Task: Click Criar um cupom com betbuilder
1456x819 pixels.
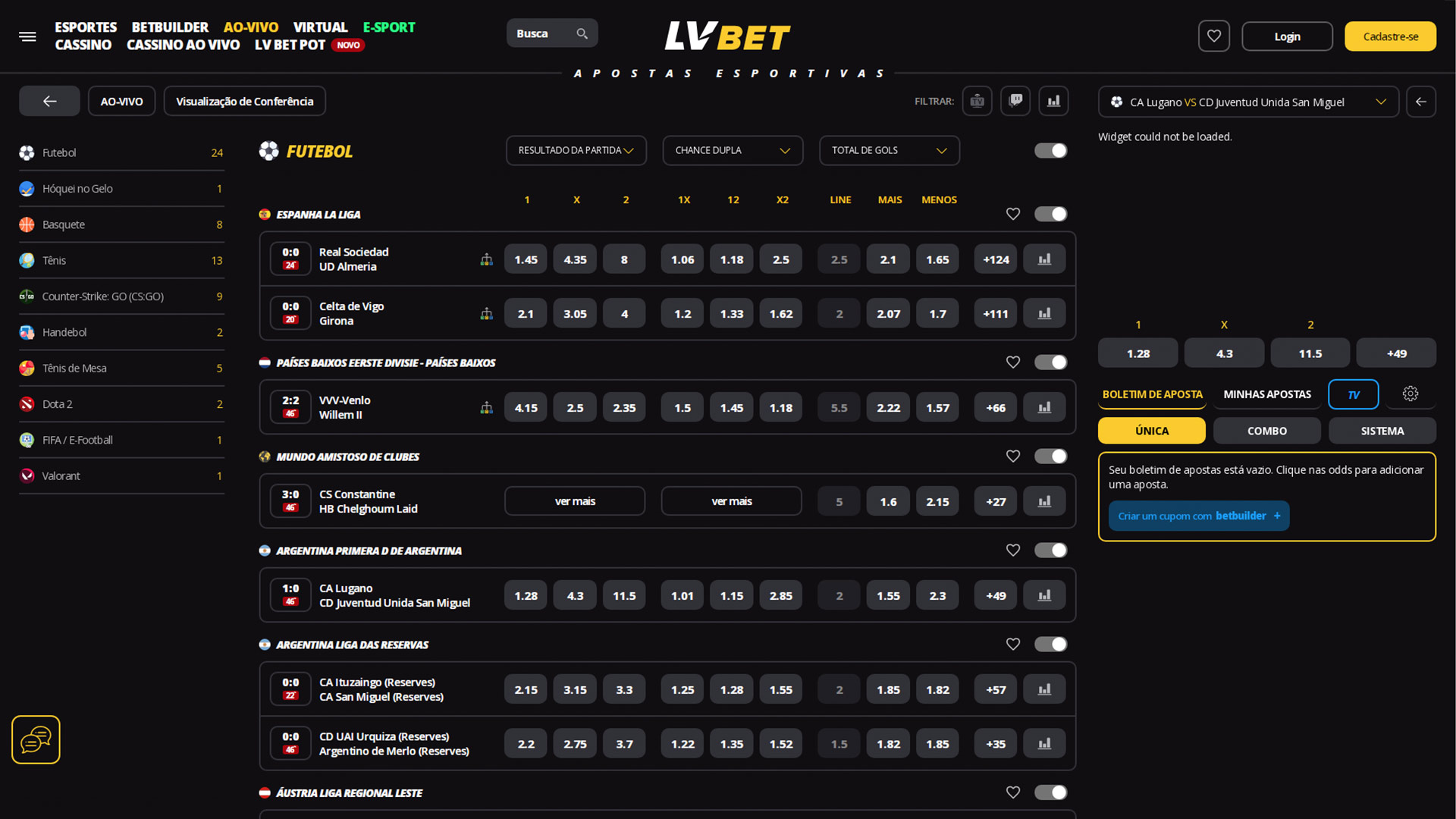Action: [1198, 516]
